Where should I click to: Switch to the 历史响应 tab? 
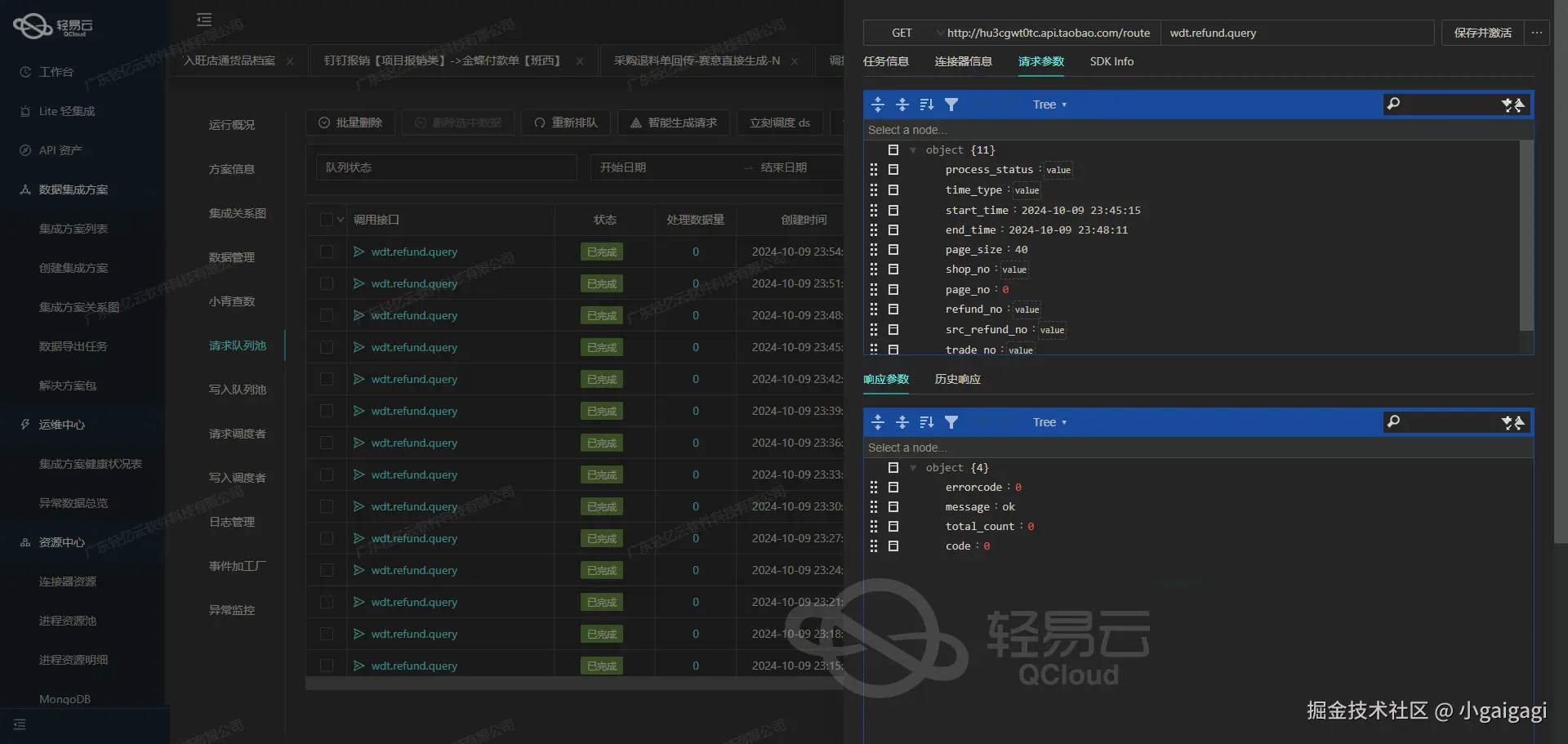tap(958, 379)
